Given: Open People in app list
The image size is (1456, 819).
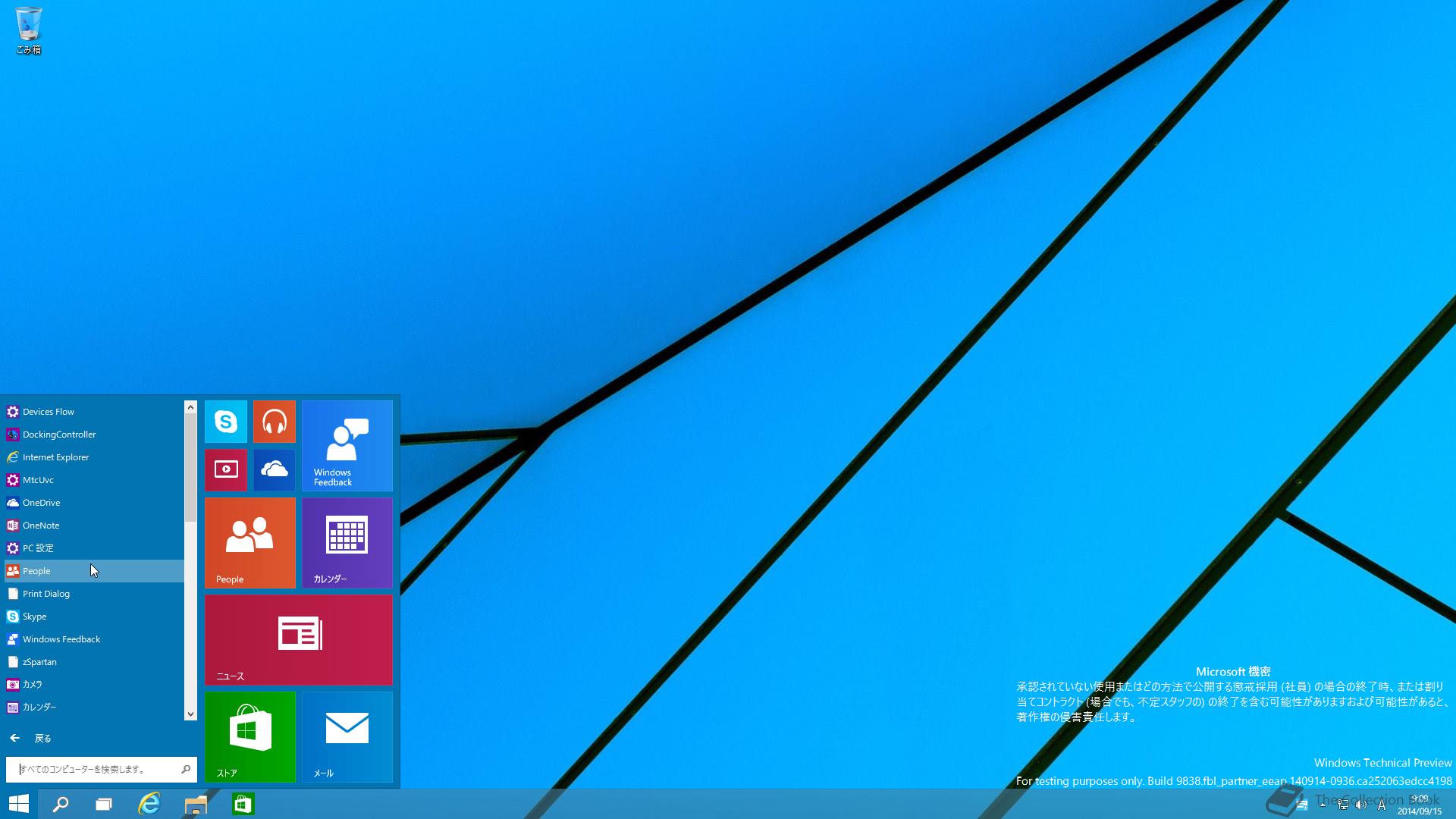Looking at the screenshot, I should coord(94,571).
